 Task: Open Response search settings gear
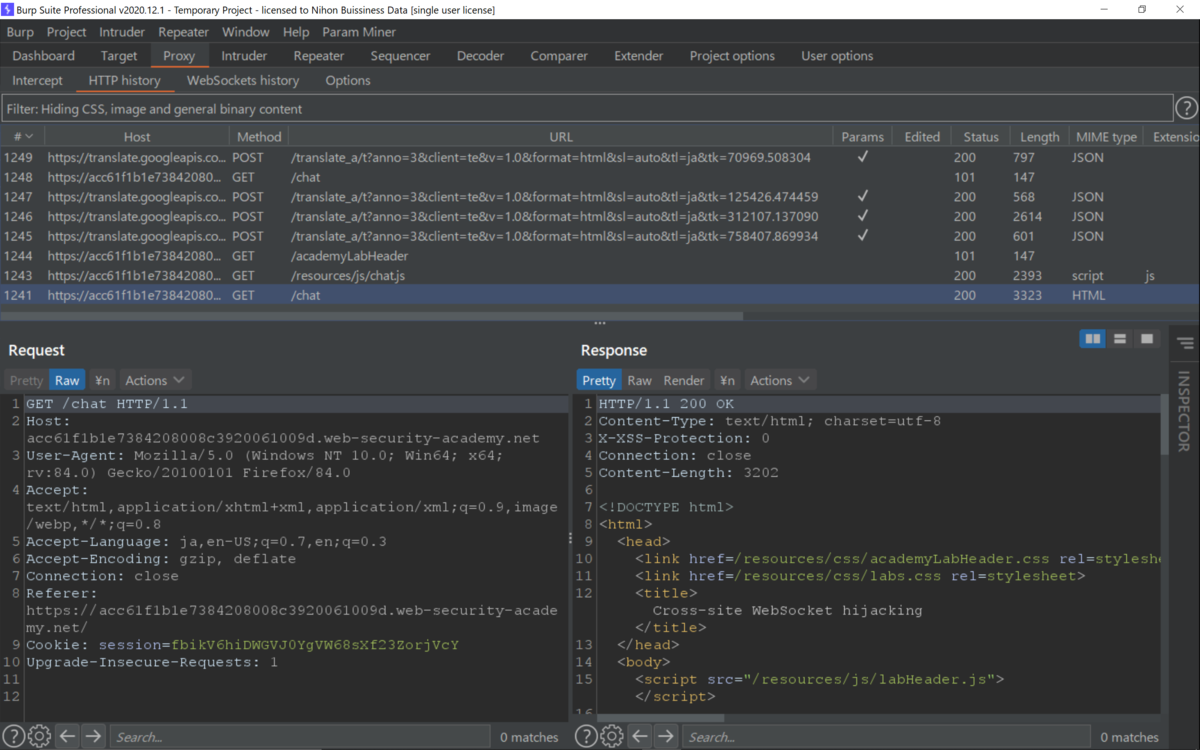612,737
